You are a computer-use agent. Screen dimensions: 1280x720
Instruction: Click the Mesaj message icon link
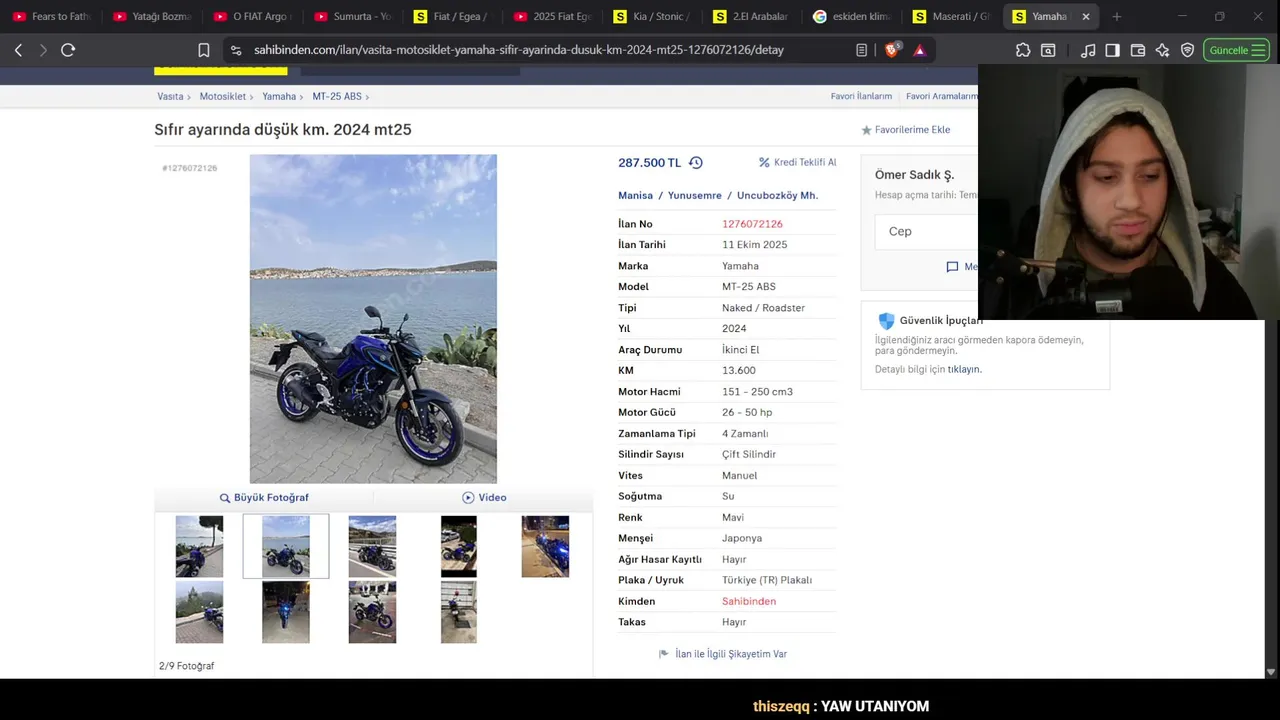click(962, 267)
